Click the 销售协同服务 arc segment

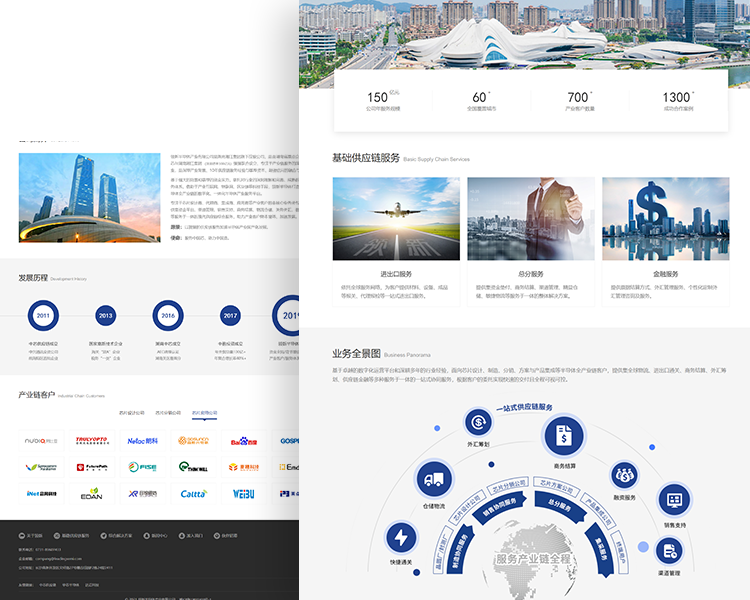(x=499, y=508)
